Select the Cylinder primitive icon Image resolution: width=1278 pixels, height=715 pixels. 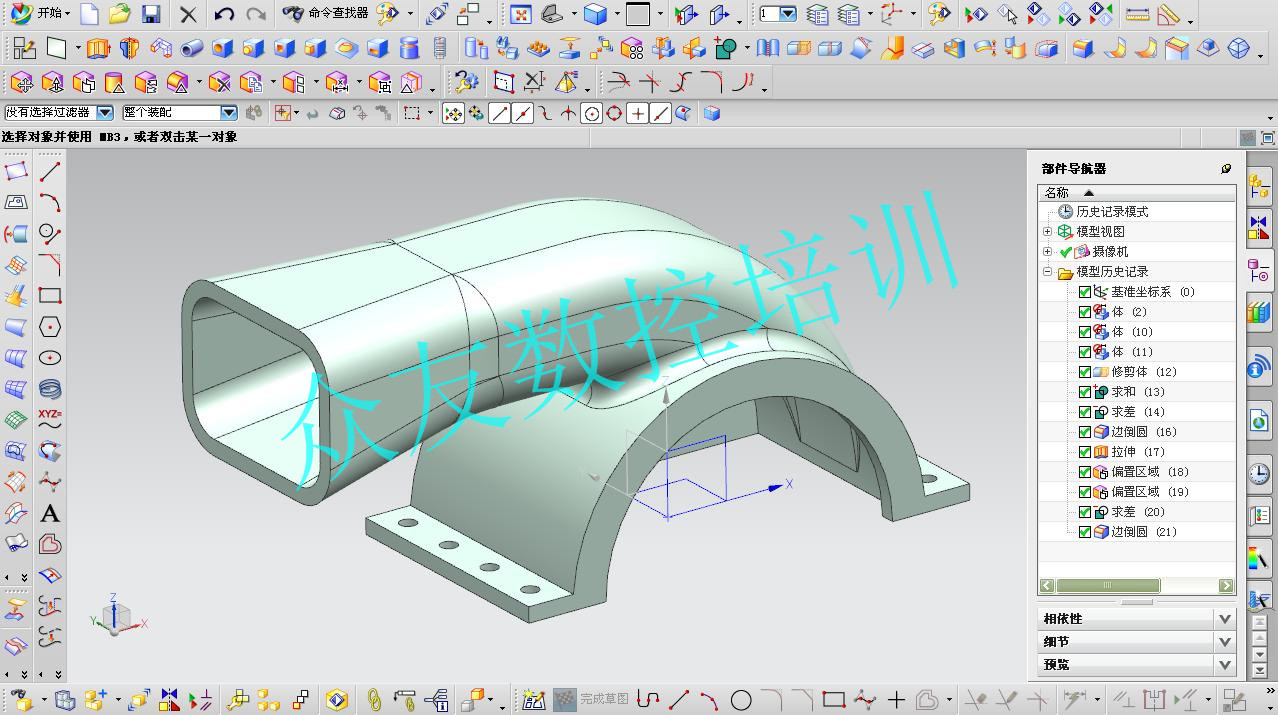409,48
